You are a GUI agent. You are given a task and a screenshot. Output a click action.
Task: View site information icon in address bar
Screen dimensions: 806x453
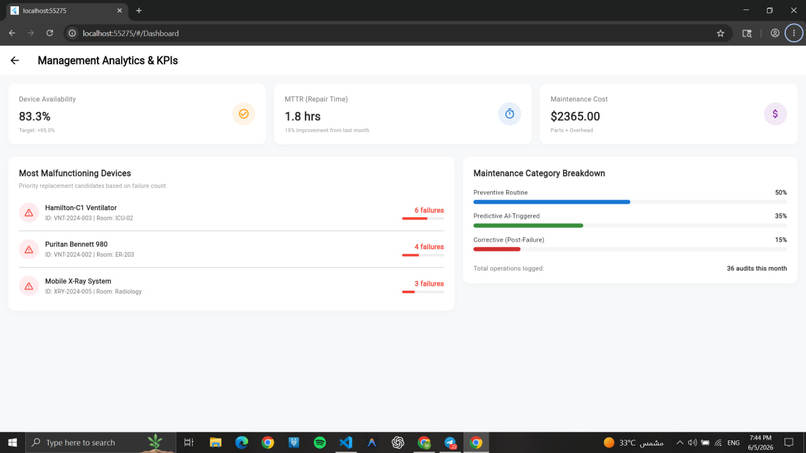pos(72,33)
